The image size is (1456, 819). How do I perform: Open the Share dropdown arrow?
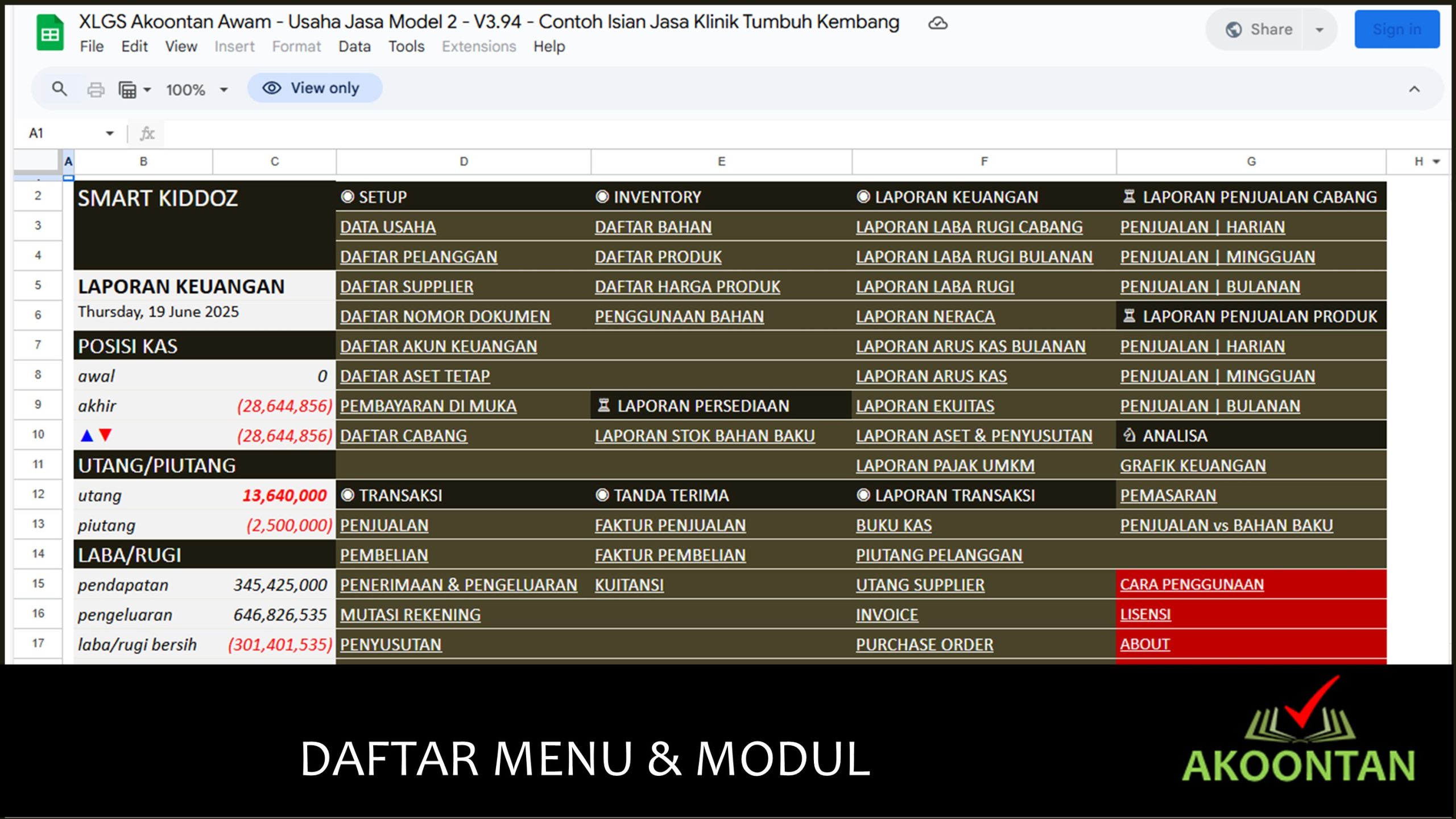pos(1318,29)
